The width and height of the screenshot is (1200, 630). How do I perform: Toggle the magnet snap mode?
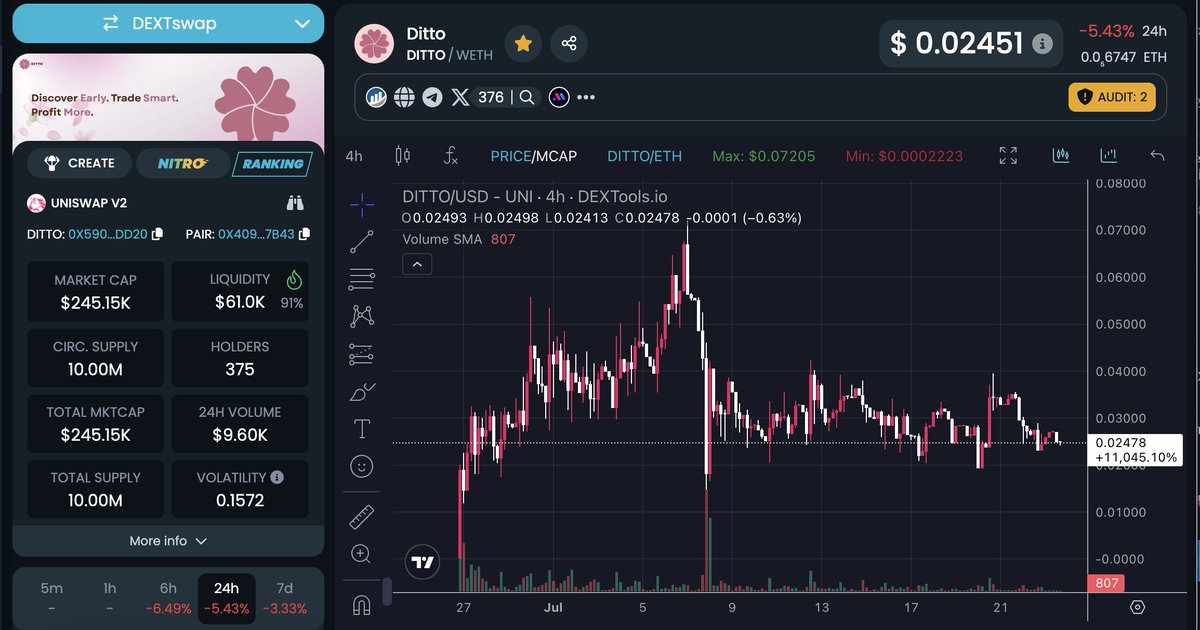tap(362, 604)
